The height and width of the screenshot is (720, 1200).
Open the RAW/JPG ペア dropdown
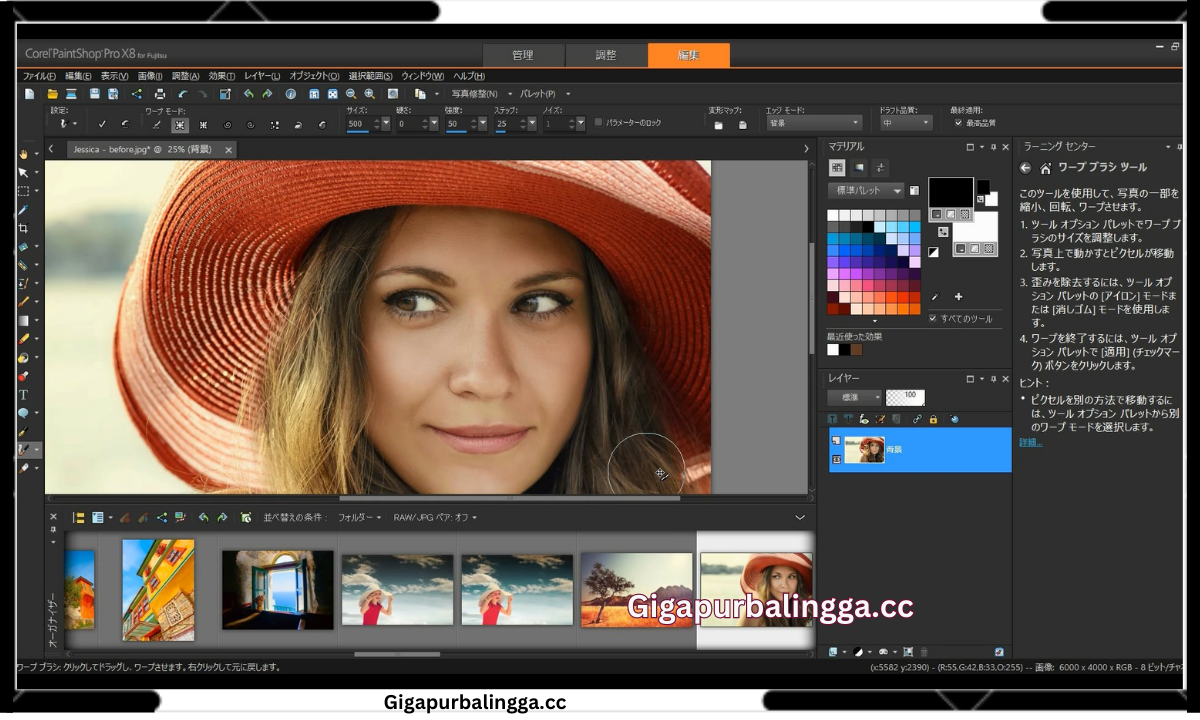435,517
